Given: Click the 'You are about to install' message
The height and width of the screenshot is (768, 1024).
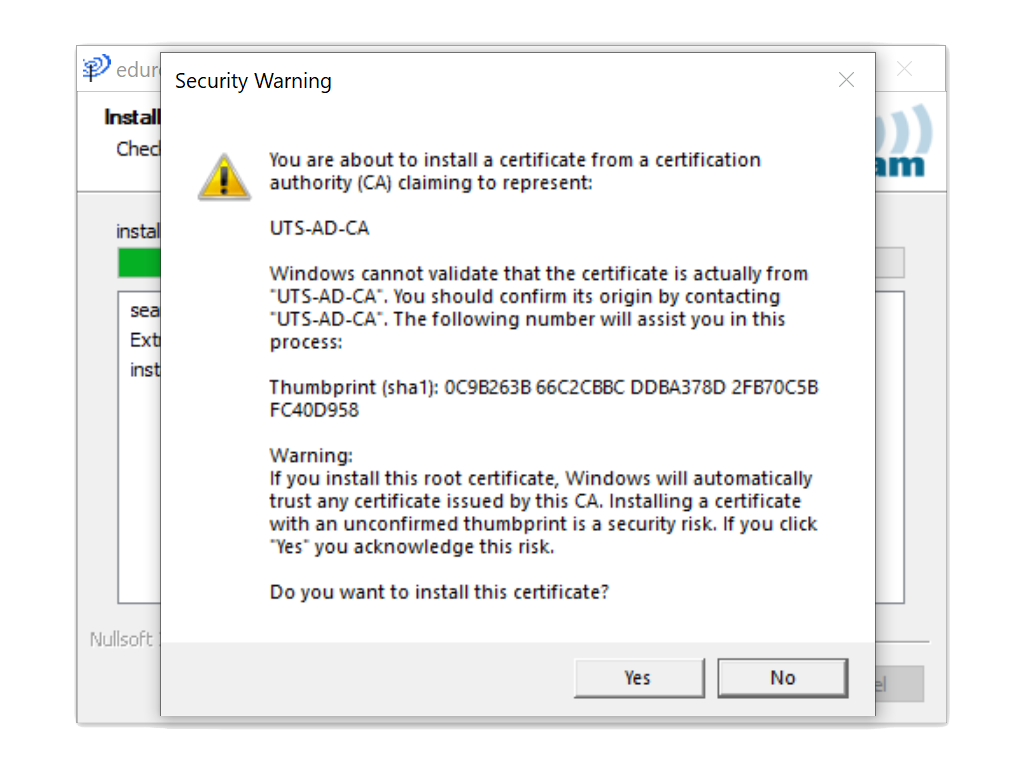Looking at the screenshot, I should 515,171.
